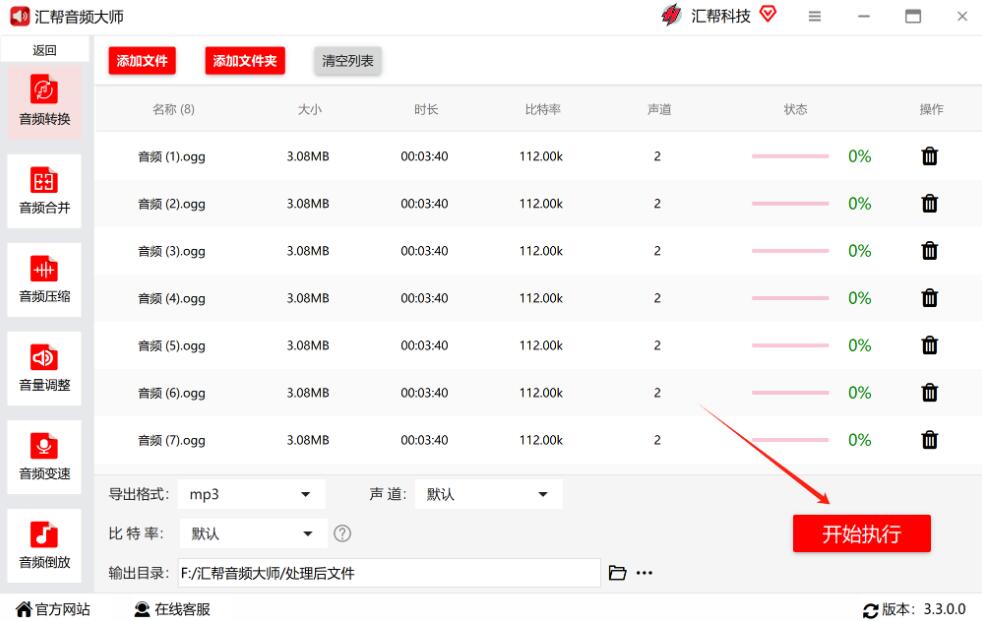This screenshot has width=982, height=621.
Task: Select the 音频合并 audio merge tool
Action: coord(45,190)
